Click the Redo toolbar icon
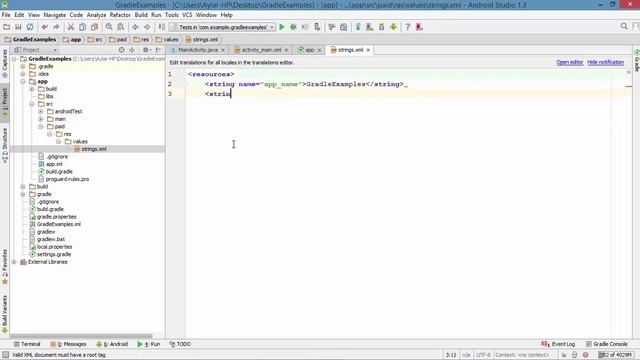Screen dimensions: 640x360 coord(56,27)
